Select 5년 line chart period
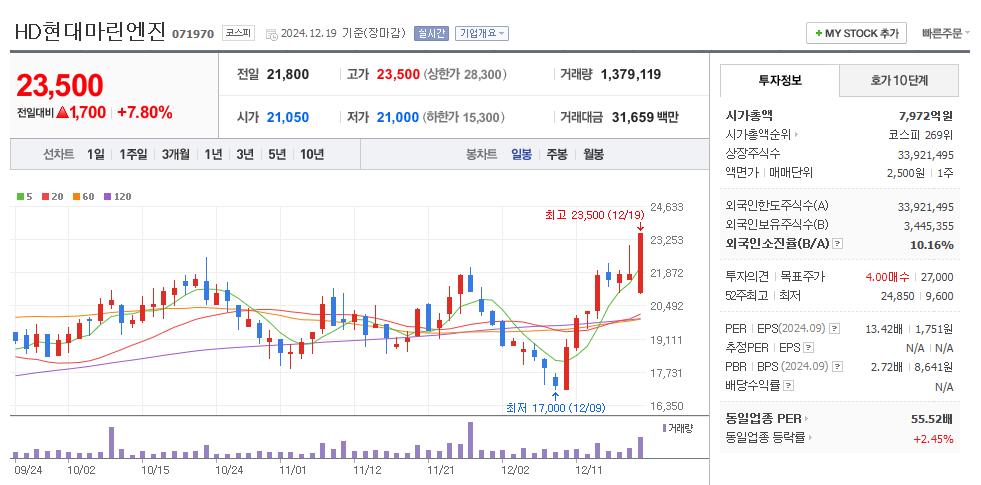Image resolution: width=981 pixels, height=485 pixels. (x=277, y=154)
